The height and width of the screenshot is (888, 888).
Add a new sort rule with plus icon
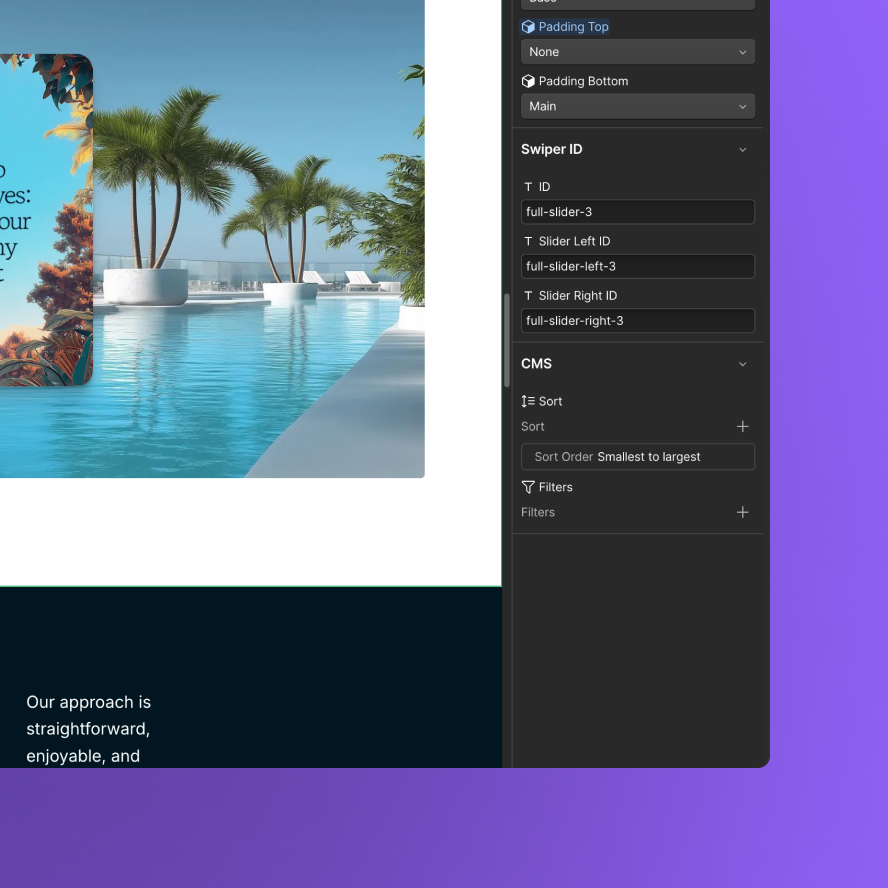click(742, 426)
